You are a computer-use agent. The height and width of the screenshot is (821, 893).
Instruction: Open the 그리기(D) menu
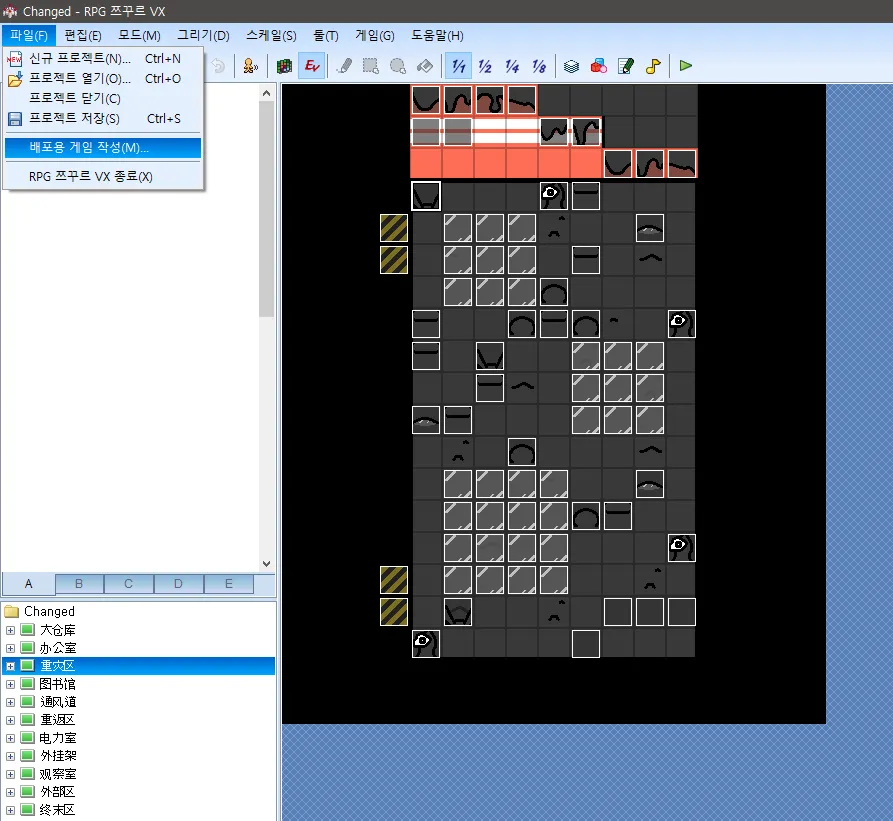[203, 35]
